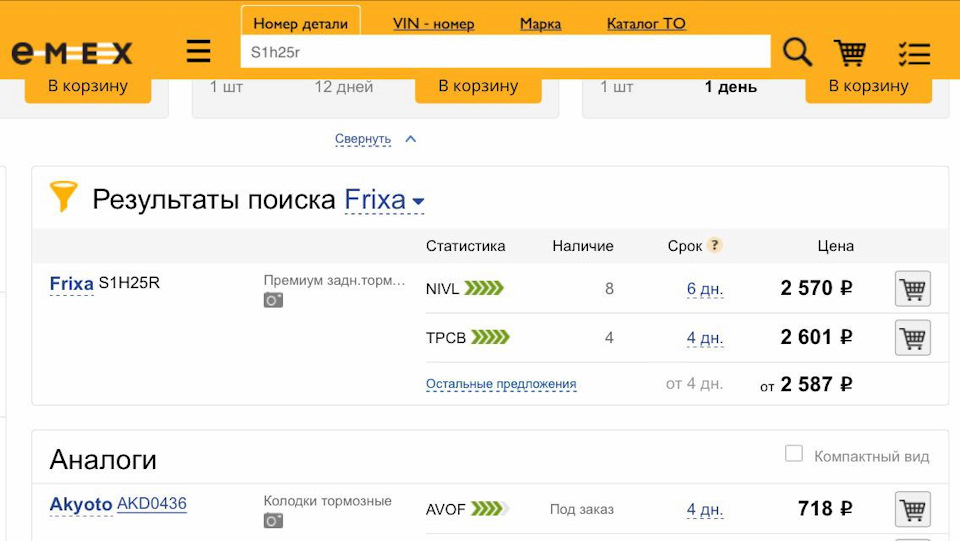Open Каталог ТО tab

pos(646,24)
